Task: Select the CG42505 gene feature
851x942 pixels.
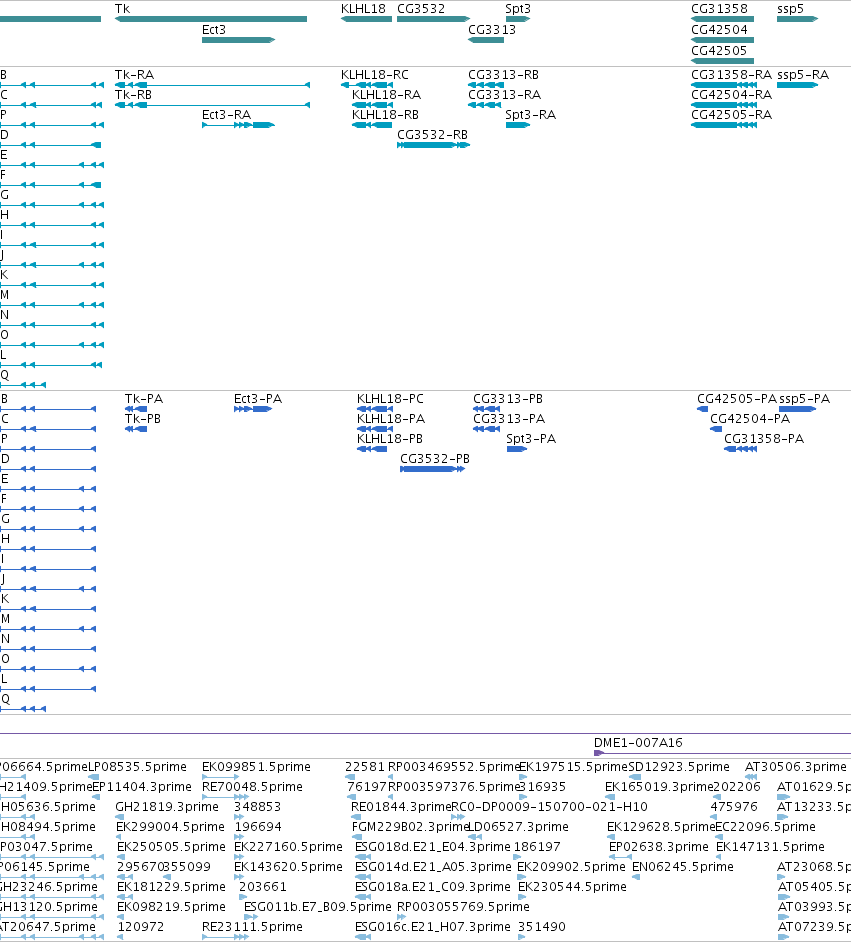Action: coord(722,61)
